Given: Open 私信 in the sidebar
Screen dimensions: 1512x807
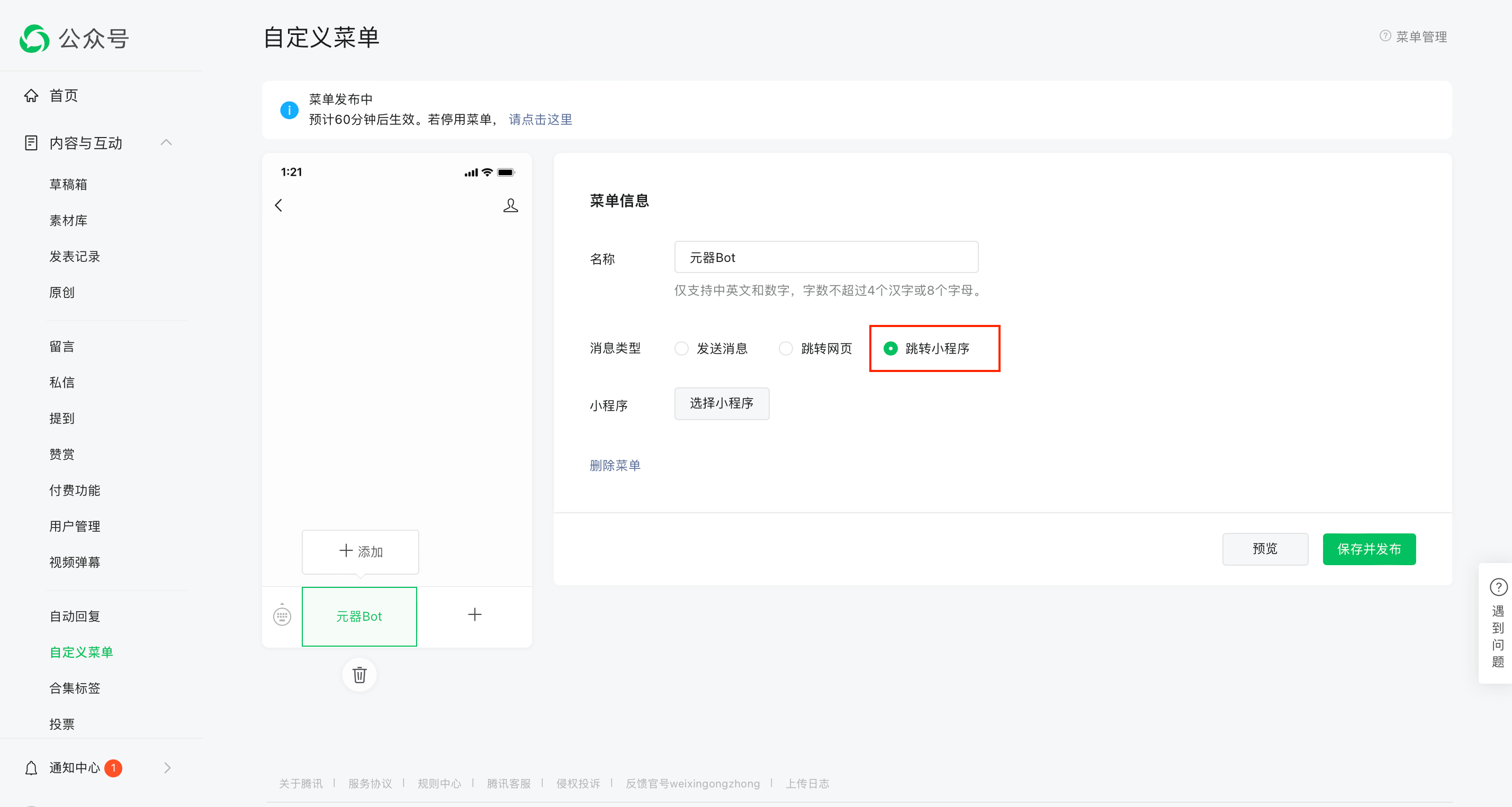Looking at the screenshot, I should 62,383.
